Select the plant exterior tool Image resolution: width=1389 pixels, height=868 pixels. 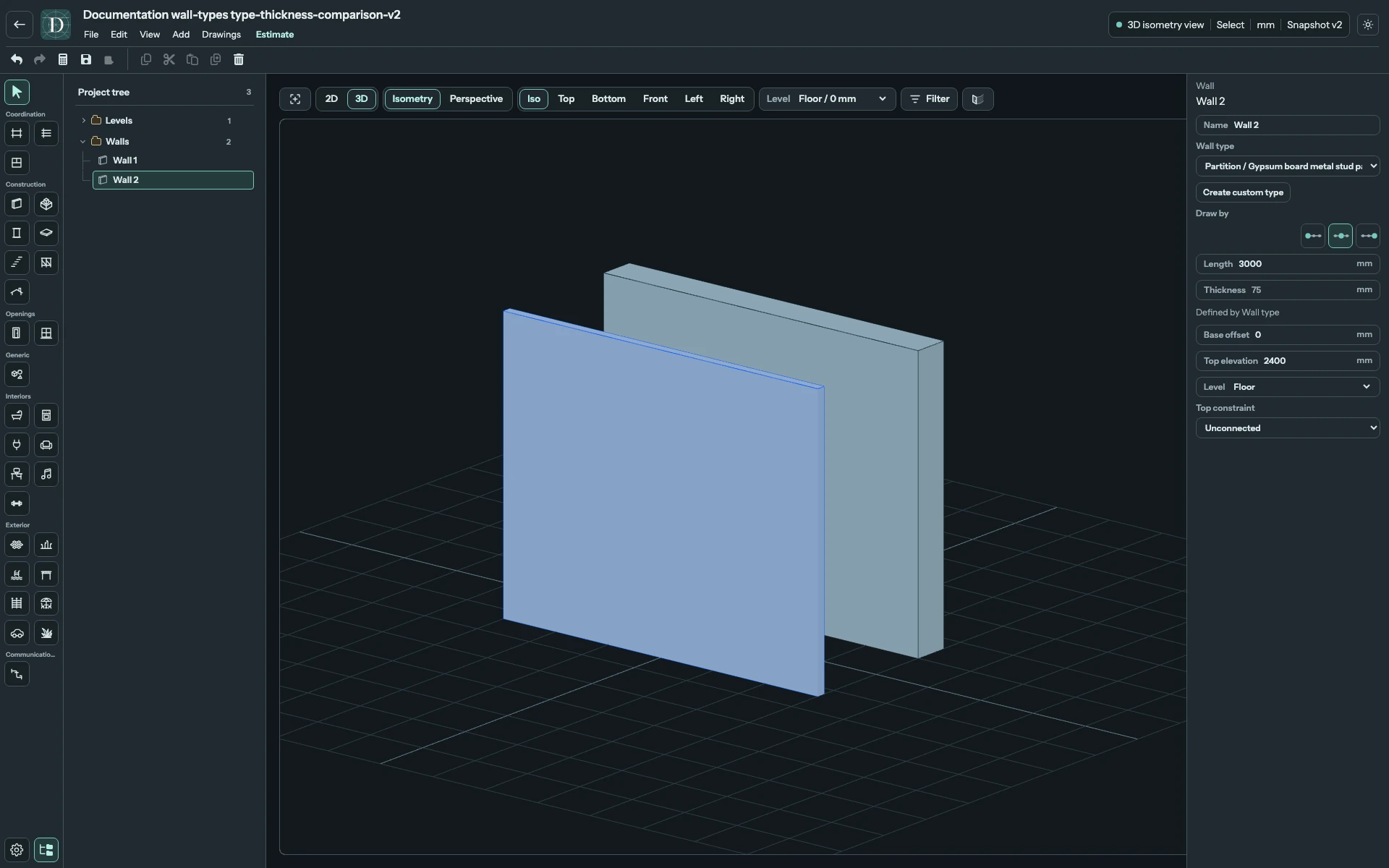[x=46, y=633]
